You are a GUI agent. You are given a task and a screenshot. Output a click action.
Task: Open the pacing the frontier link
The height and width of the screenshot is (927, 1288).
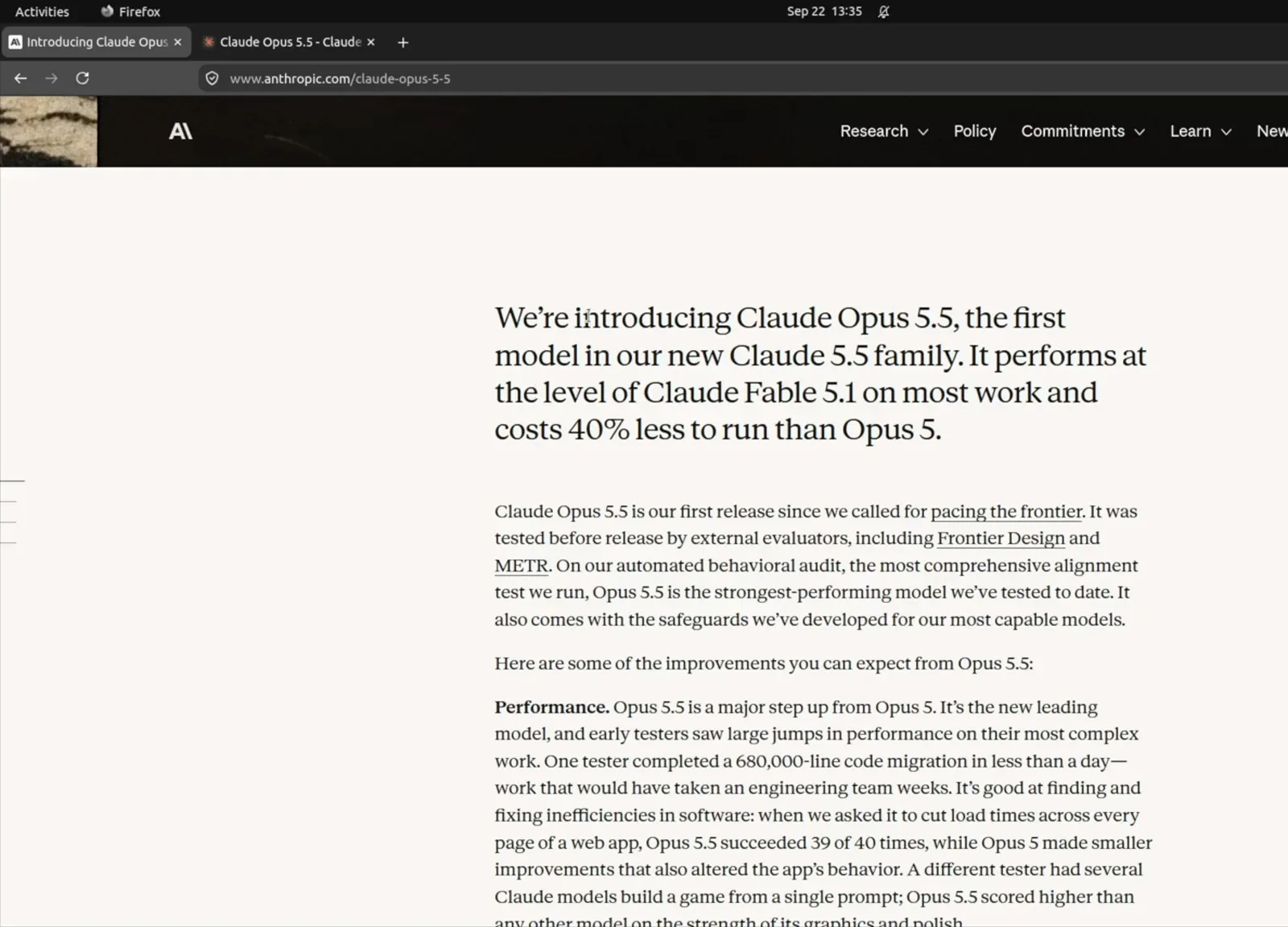[x=1006, y=512]
